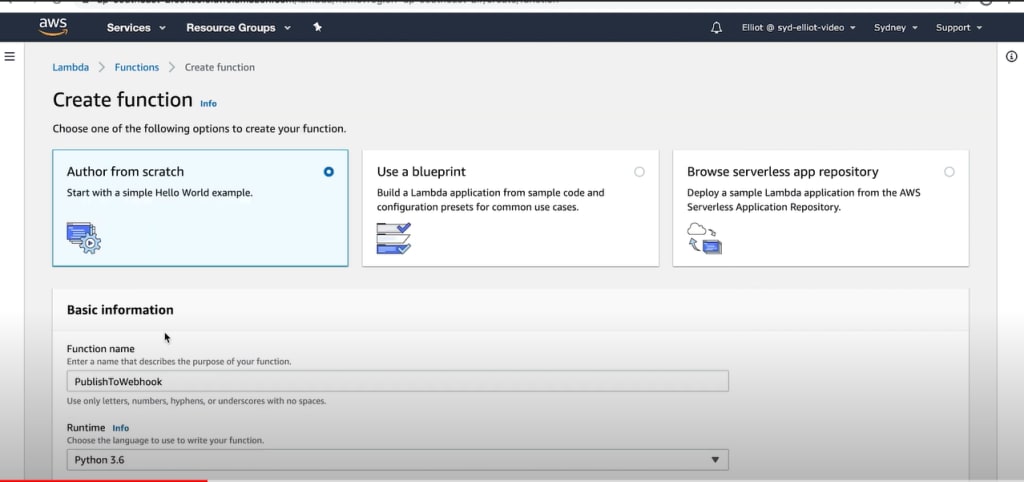Click the pin shortcuts icon
The image size is (1024, 482).
click(x=317, y=27)
